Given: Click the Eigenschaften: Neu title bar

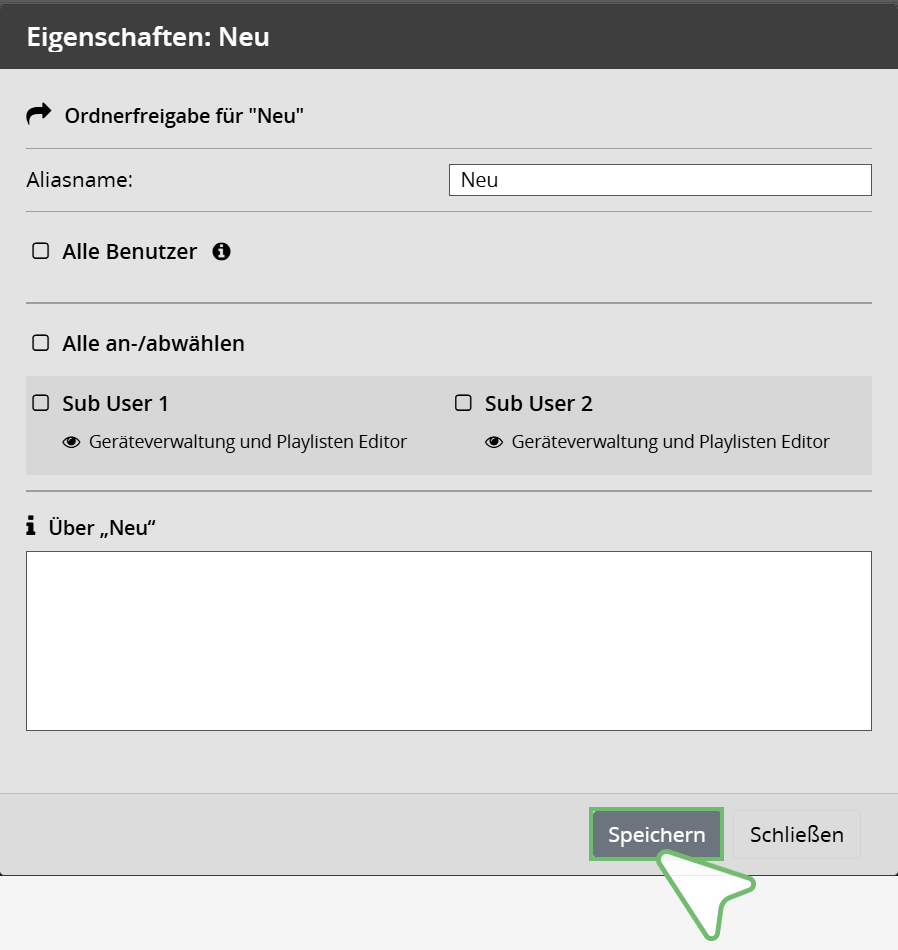Looking at the screenshot, I should 148,38.
